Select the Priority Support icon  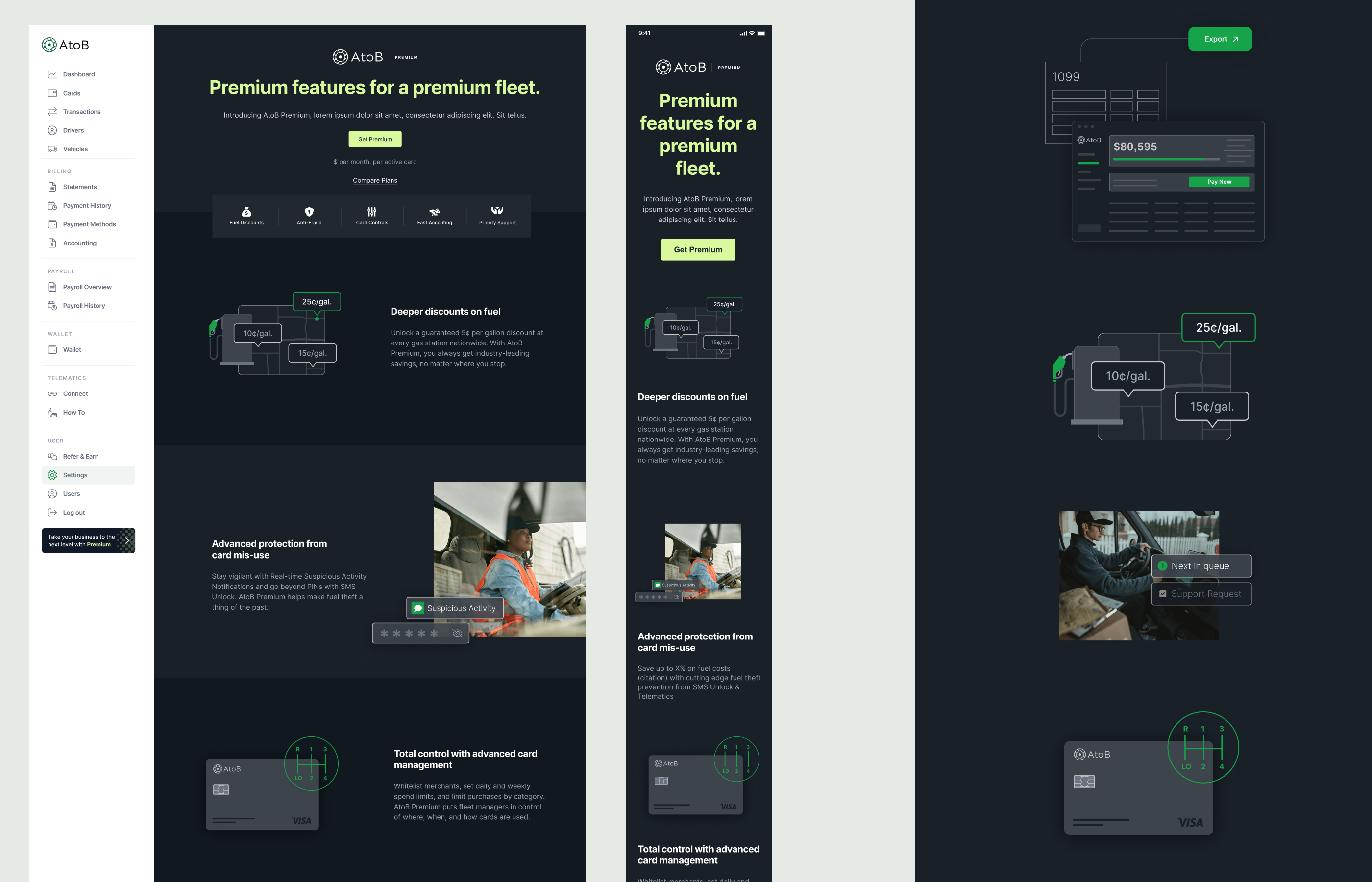(497, 211)
